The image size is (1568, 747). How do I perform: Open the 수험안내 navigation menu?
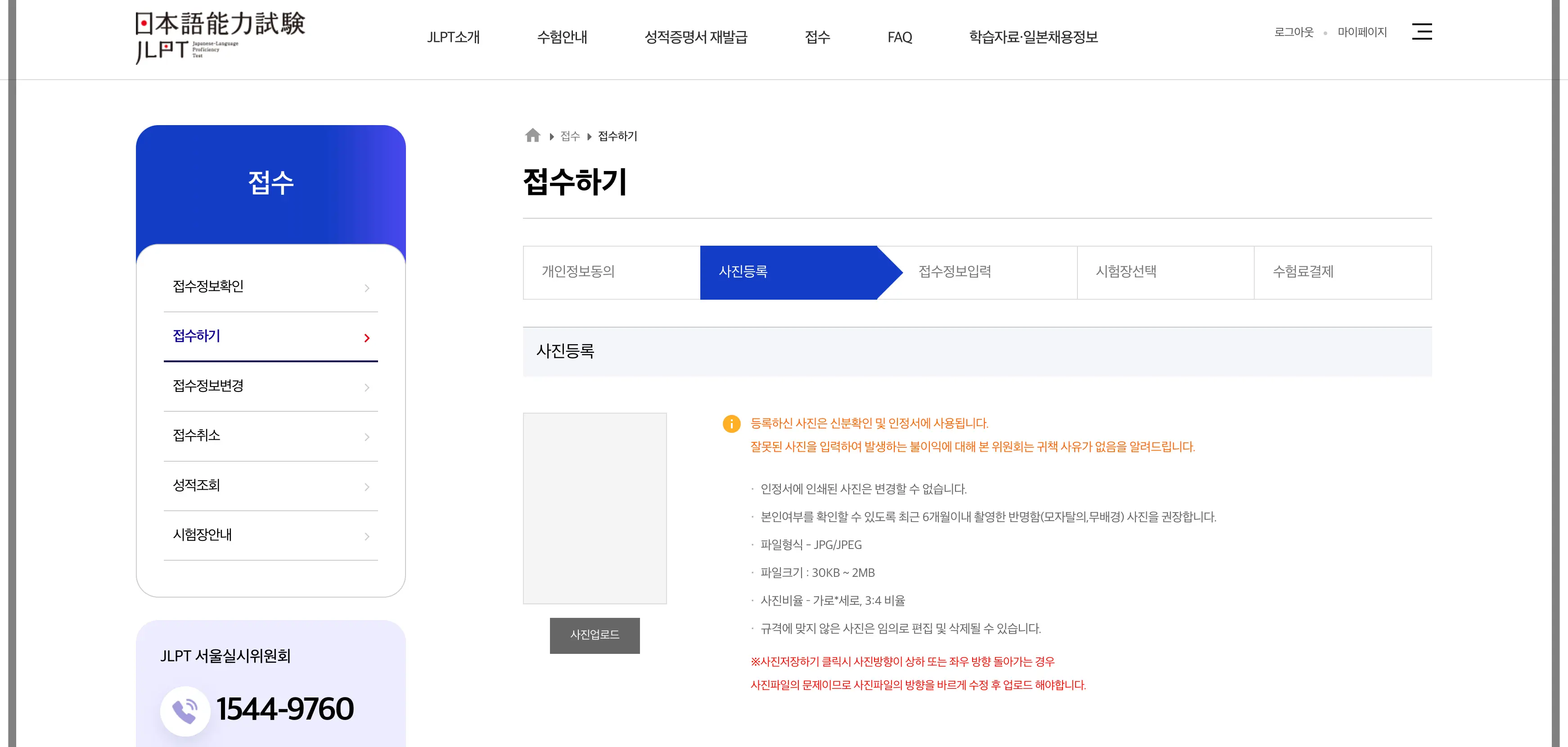tap(563, 37)
